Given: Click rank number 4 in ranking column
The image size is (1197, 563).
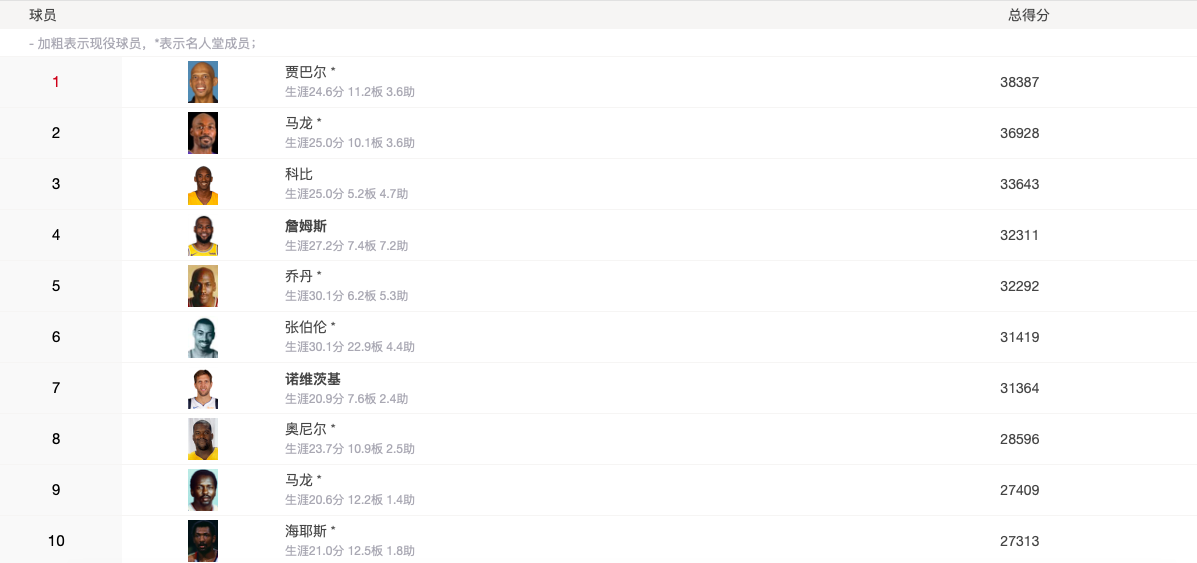Looking at the screenshot, I should [x=56, y=235].
